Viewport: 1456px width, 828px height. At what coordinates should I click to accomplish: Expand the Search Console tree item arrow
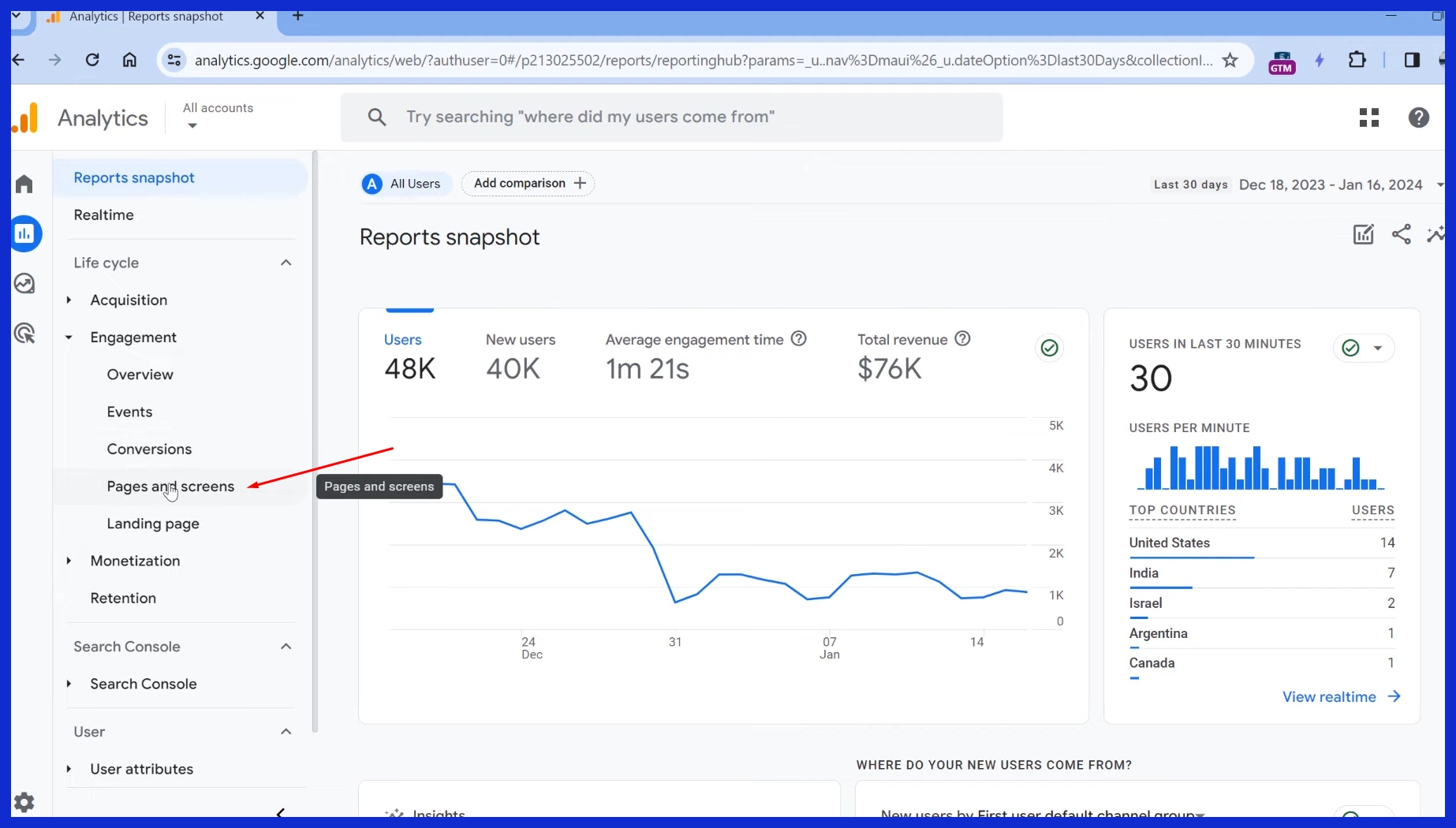tap(69, 684)
